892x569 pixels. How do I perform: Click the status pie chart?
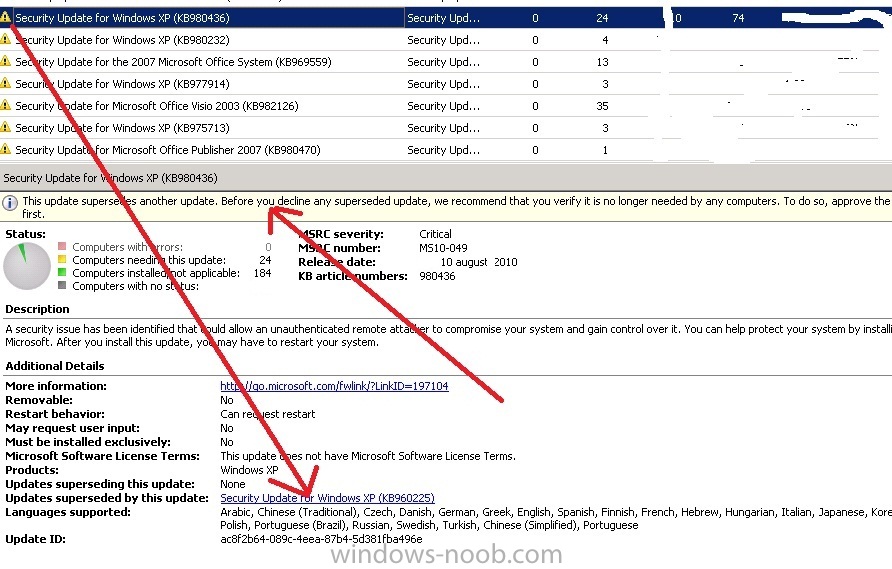click(27, 266)
